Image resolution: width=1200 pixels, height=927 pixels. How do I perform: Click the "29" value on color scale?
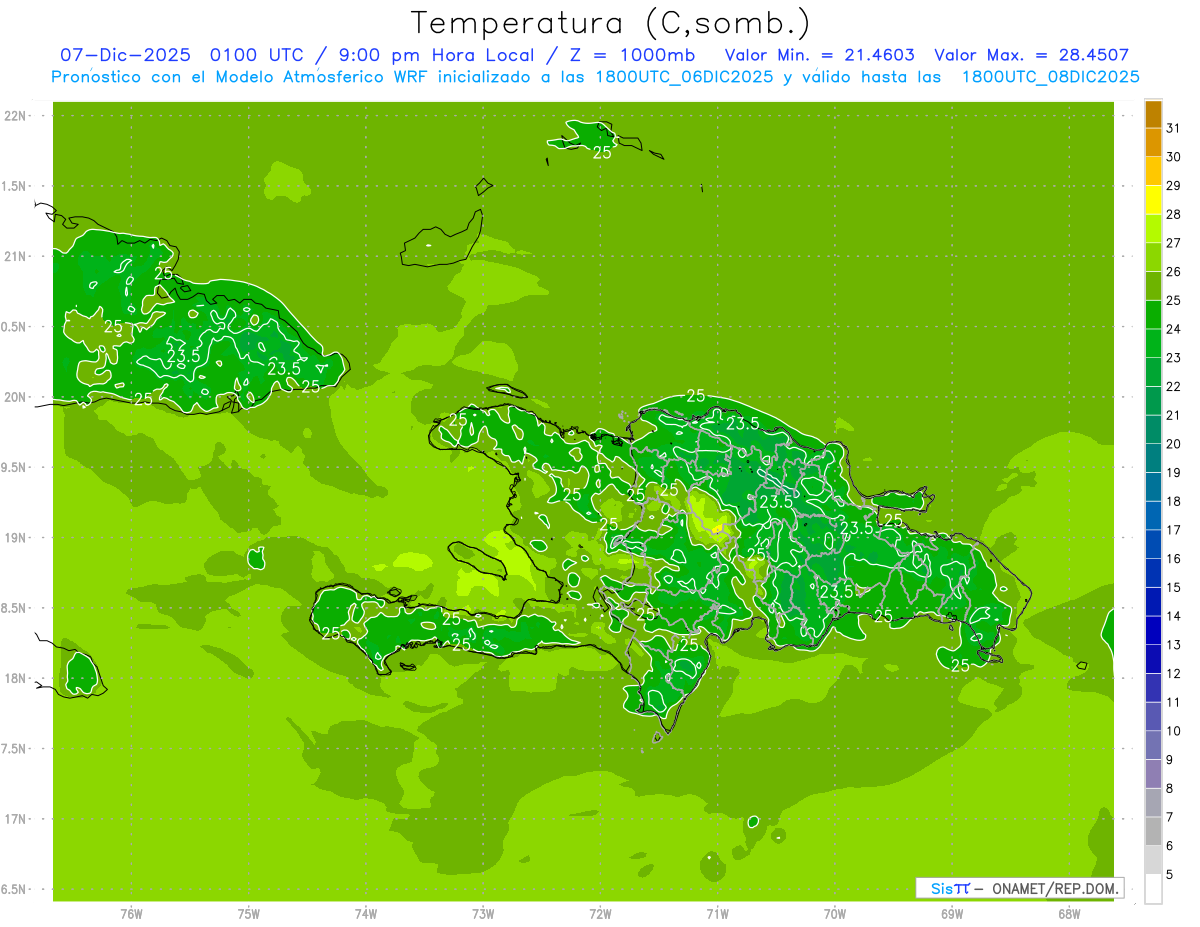[1174, 185]
